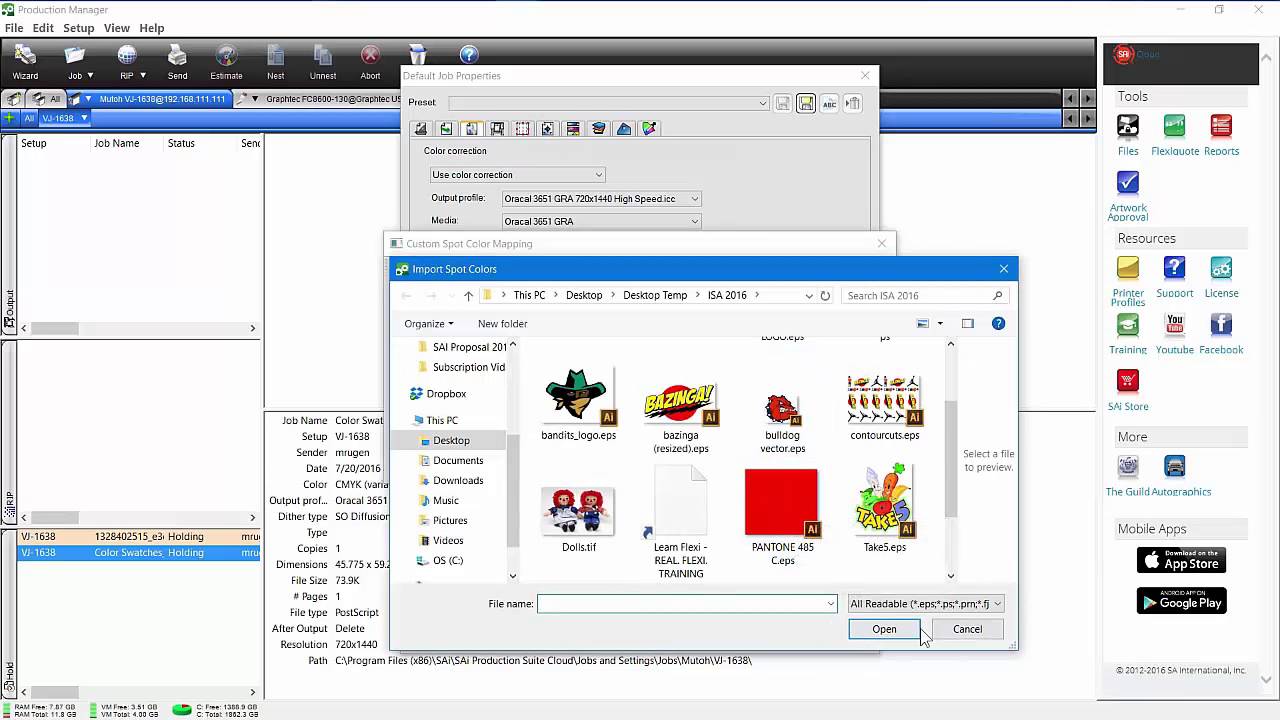Expand the Use color correction dropdown

(517, 175)
